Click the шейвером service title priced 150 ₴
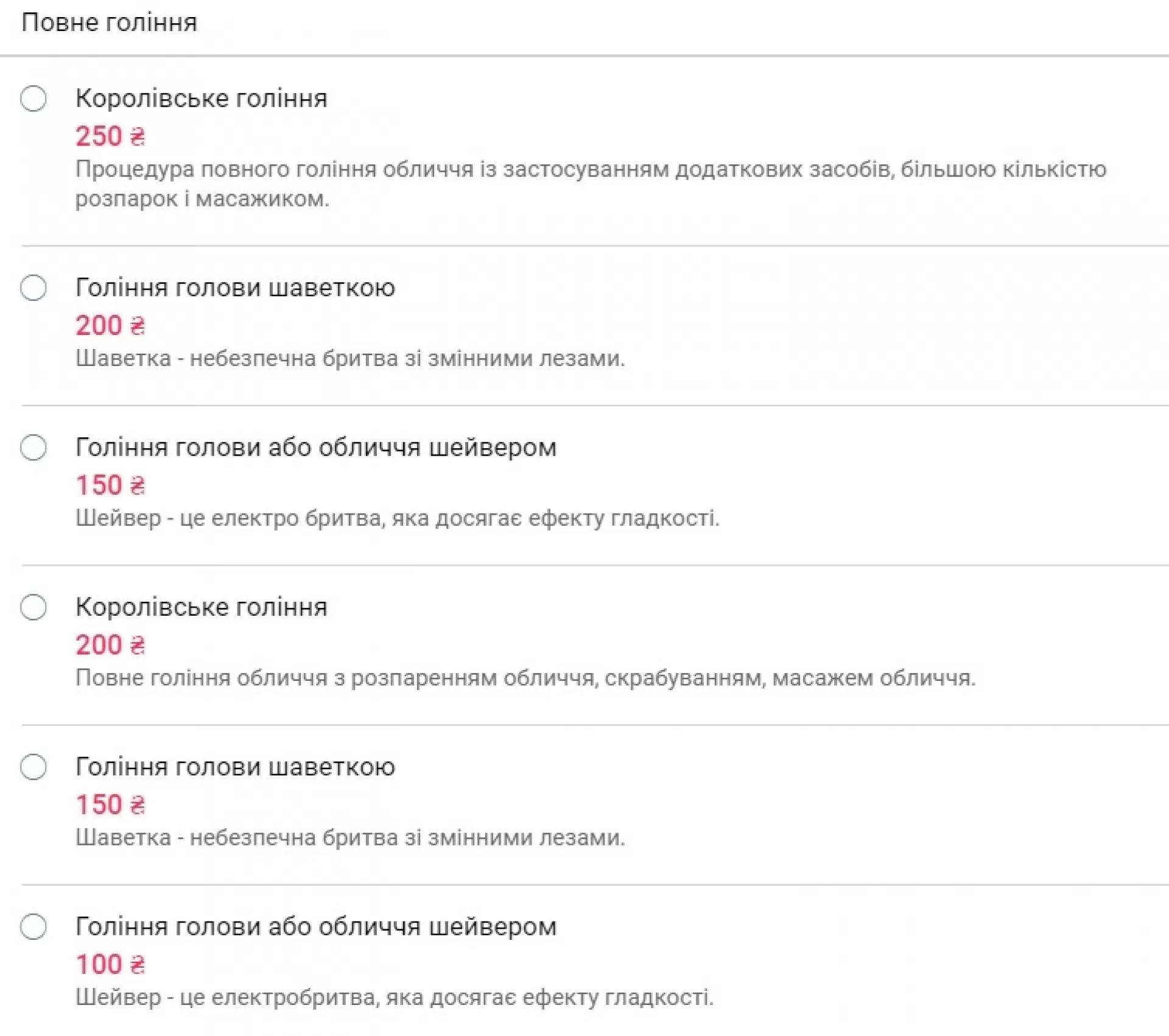The height and width of the screenshot is (1036, 1169). click(x=315, y=448)
